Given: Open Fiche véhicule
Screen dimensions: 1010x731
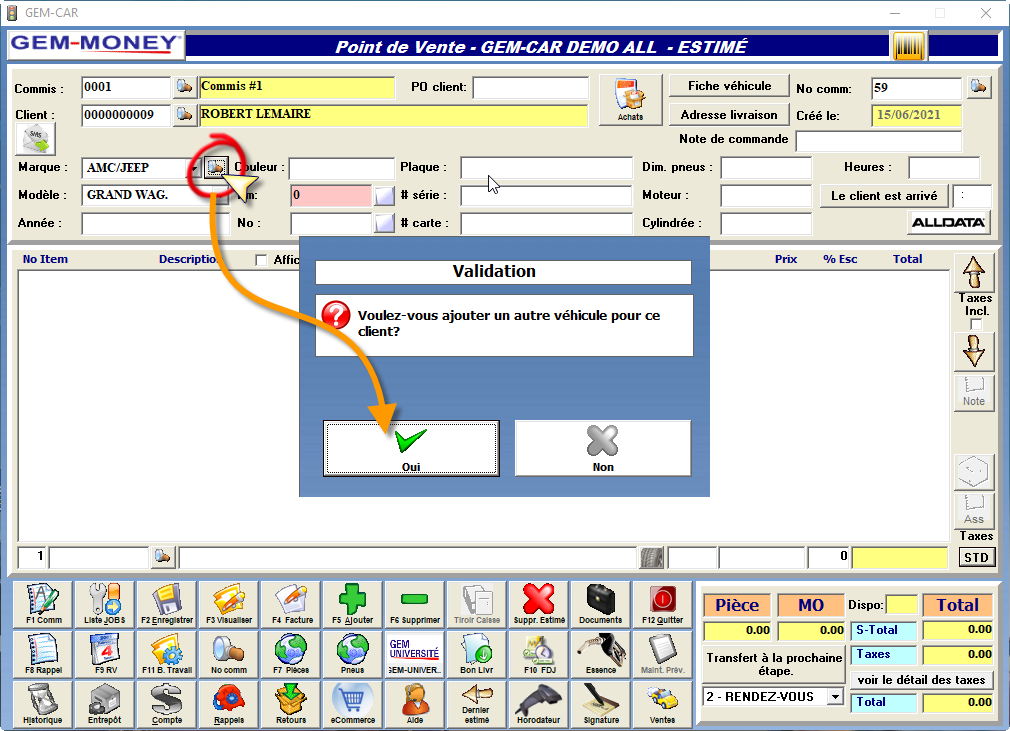Looking at the screenshot, I should coord(729,86).
